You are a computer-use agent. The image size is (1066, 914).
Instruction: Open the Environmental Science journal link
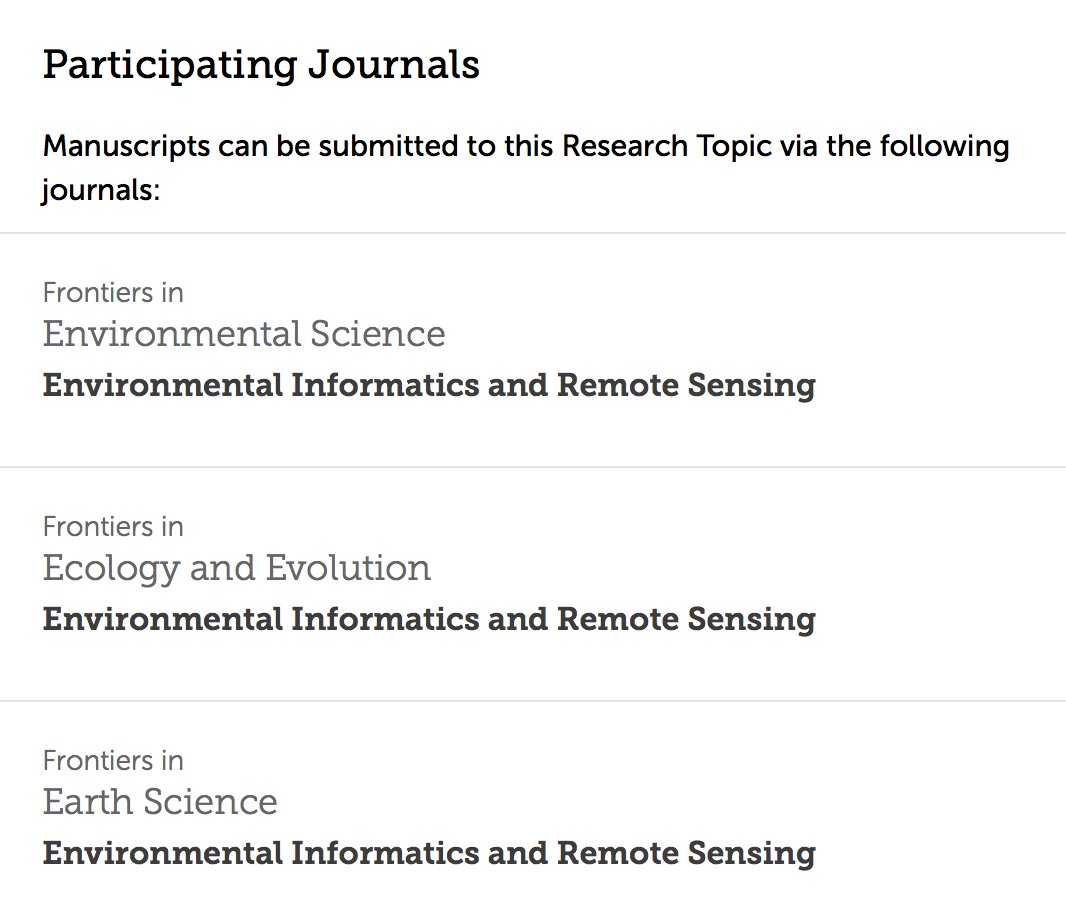(x=243, y=334)
